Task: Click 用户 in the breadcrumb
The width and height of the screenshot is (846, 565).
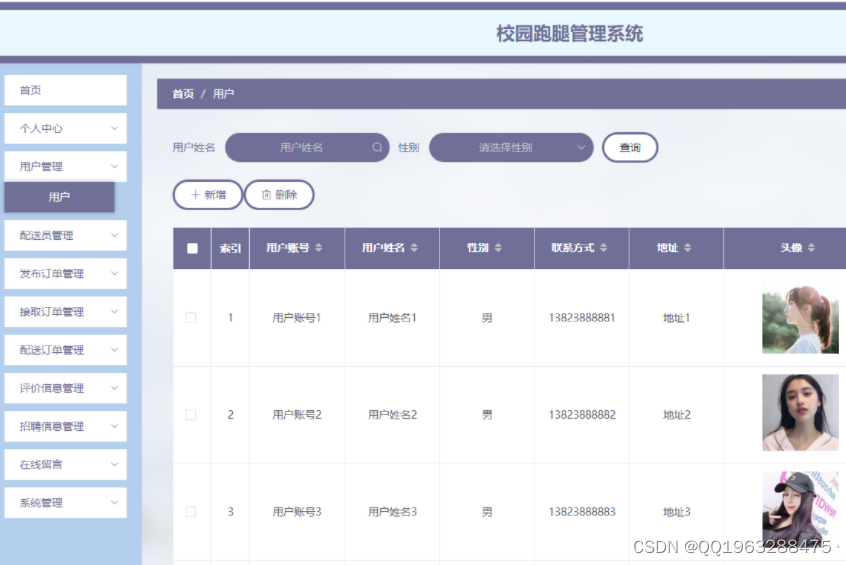Action: (x=223, y=94)
